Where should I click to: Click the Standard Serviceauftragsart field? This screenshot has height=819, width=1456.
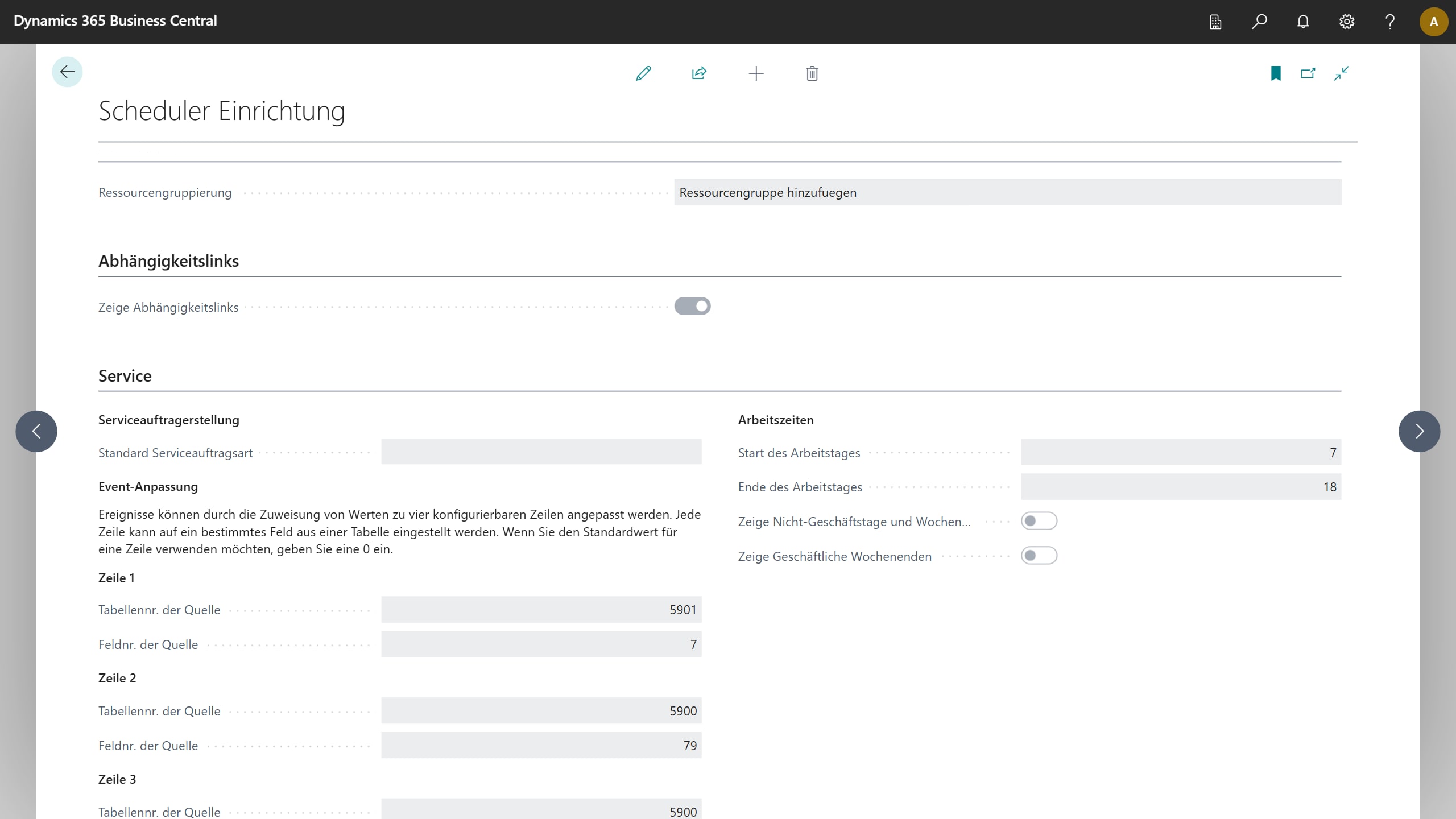pyautogui.click(x=541, y=452)
